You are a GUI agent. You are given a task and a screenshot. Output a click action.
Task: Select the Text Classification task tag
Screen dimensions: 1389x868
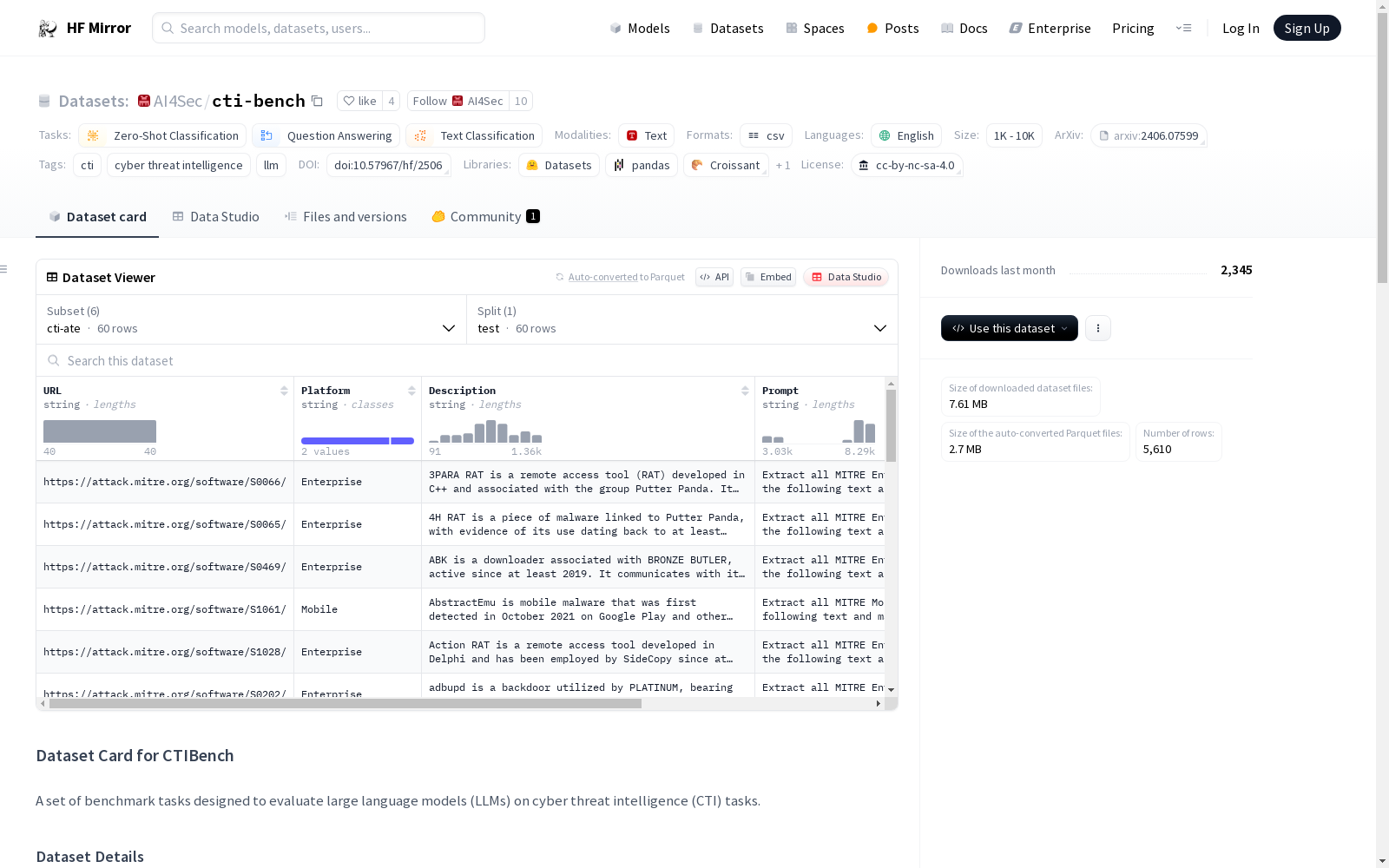pos(474,135)
